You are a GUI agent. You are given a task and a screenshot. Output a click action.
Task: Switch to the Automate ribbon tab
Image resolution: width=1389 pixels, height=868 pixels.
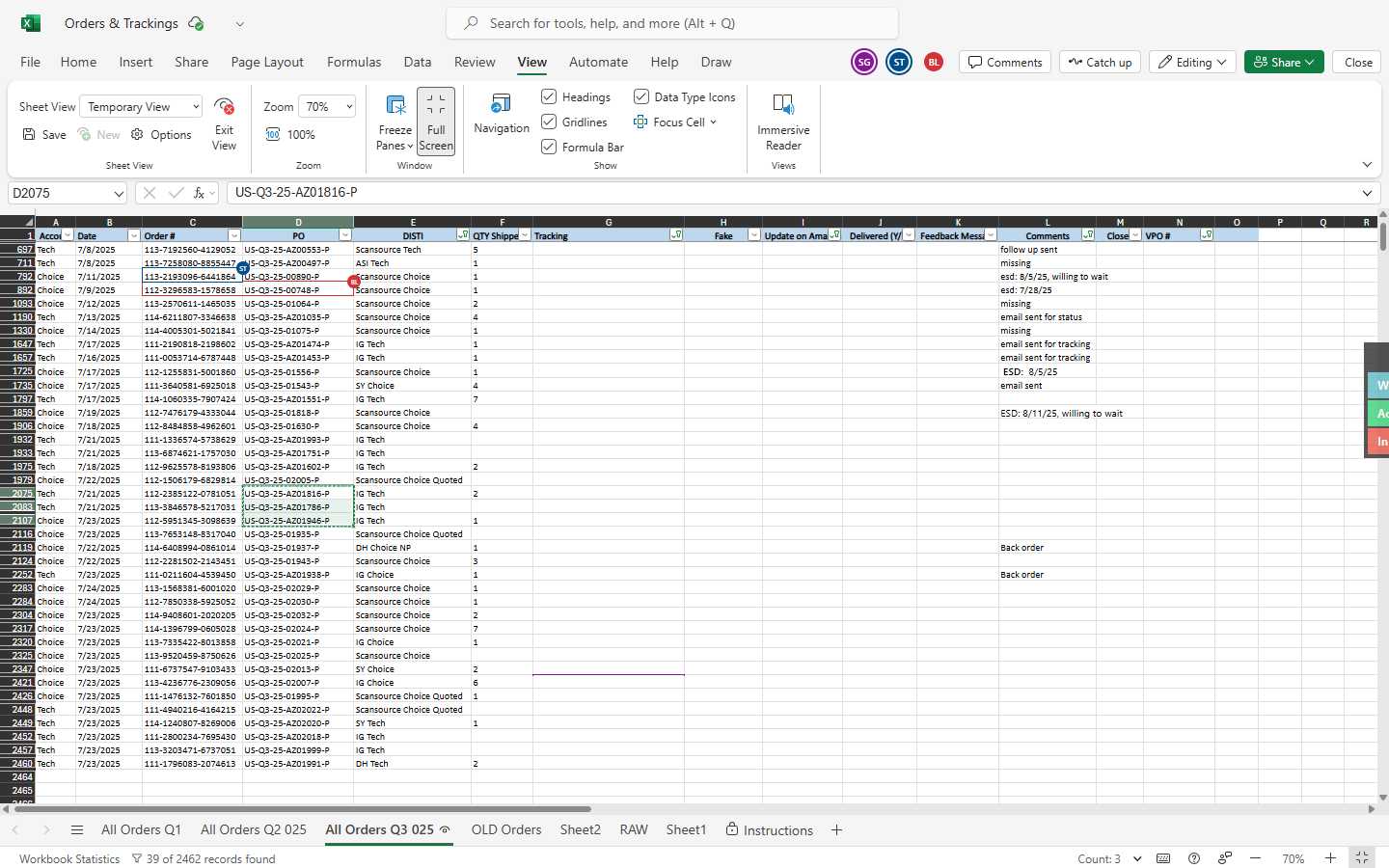598,62
